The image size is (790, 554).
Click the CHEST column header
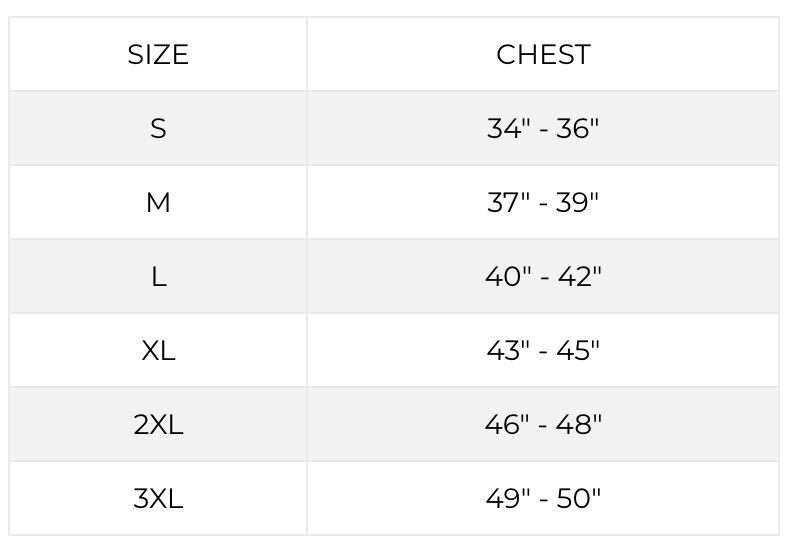[543, 55]
